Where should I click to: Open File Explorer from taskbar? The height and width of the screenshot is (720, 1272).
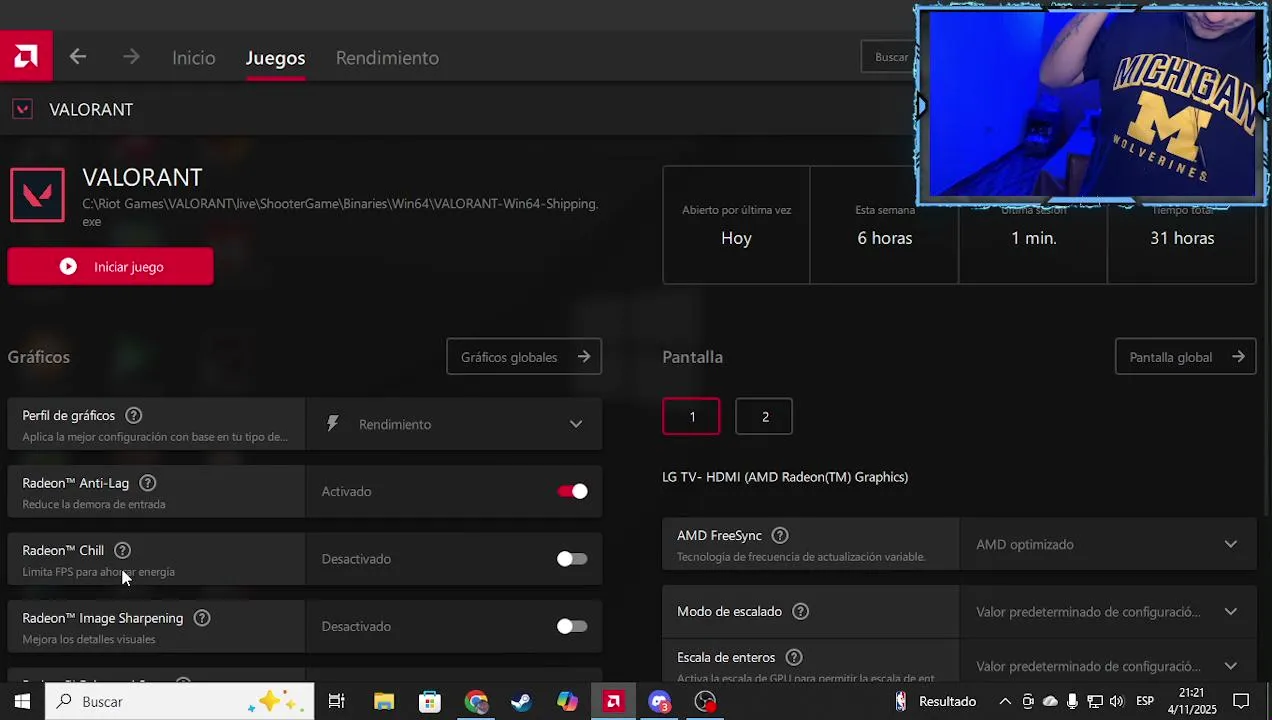tap(384, 701)
